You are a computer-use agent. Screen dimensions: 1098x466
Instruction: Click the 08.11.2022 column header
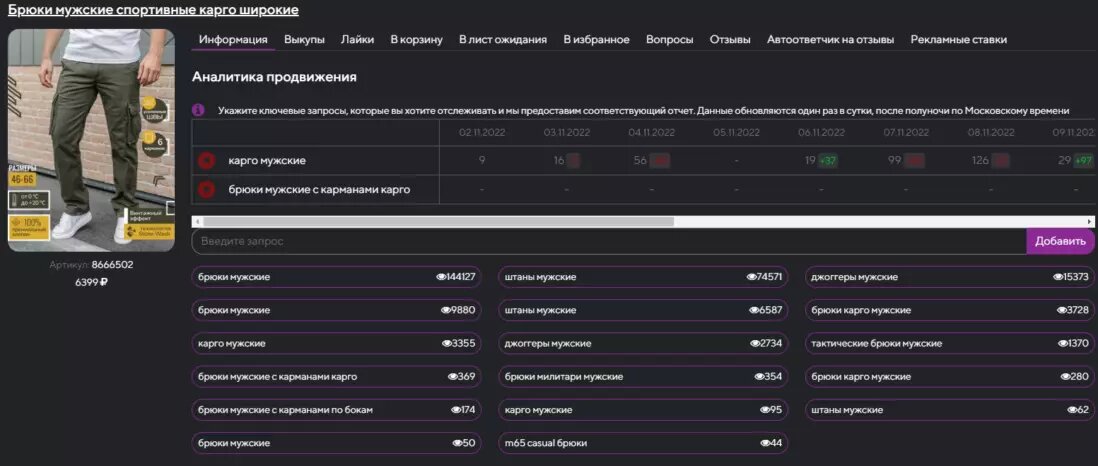991,132
